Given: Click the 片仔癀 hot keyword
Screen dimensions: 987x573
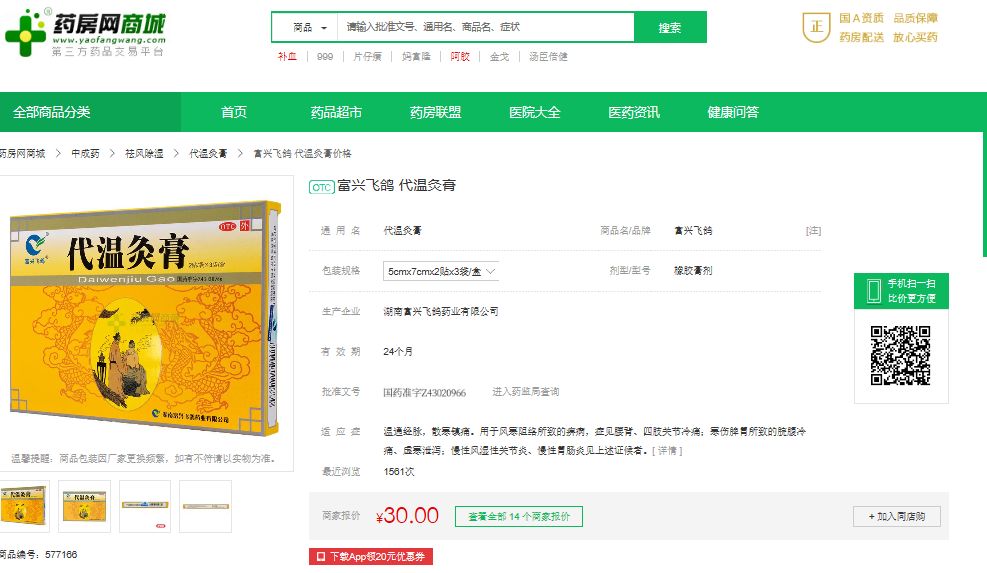Looking at the screenshot, I should [368, 57].
